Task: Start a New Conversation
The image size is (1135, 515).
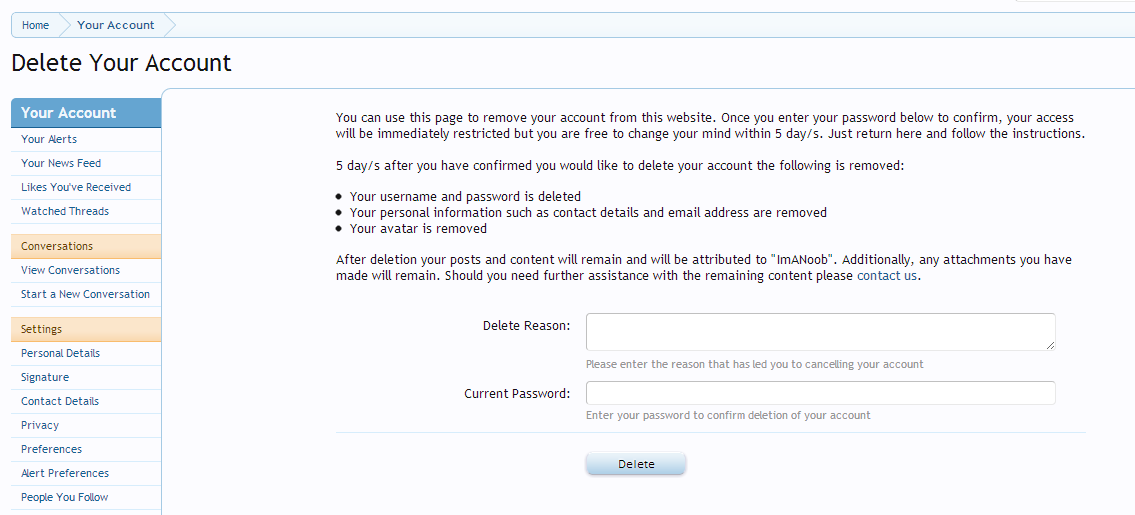Action: pos(85,294)
